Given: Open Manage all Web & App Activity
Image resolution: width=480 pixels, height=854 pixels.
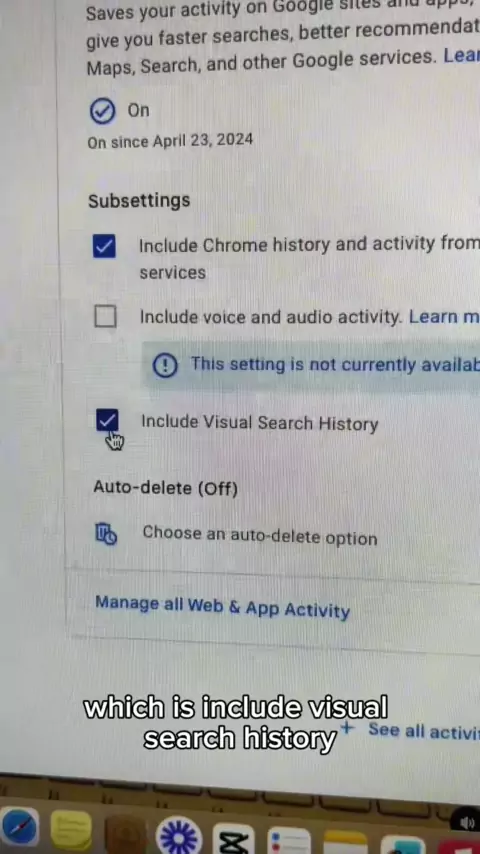Looking at the screenshot, I should [x=222, y=607].
